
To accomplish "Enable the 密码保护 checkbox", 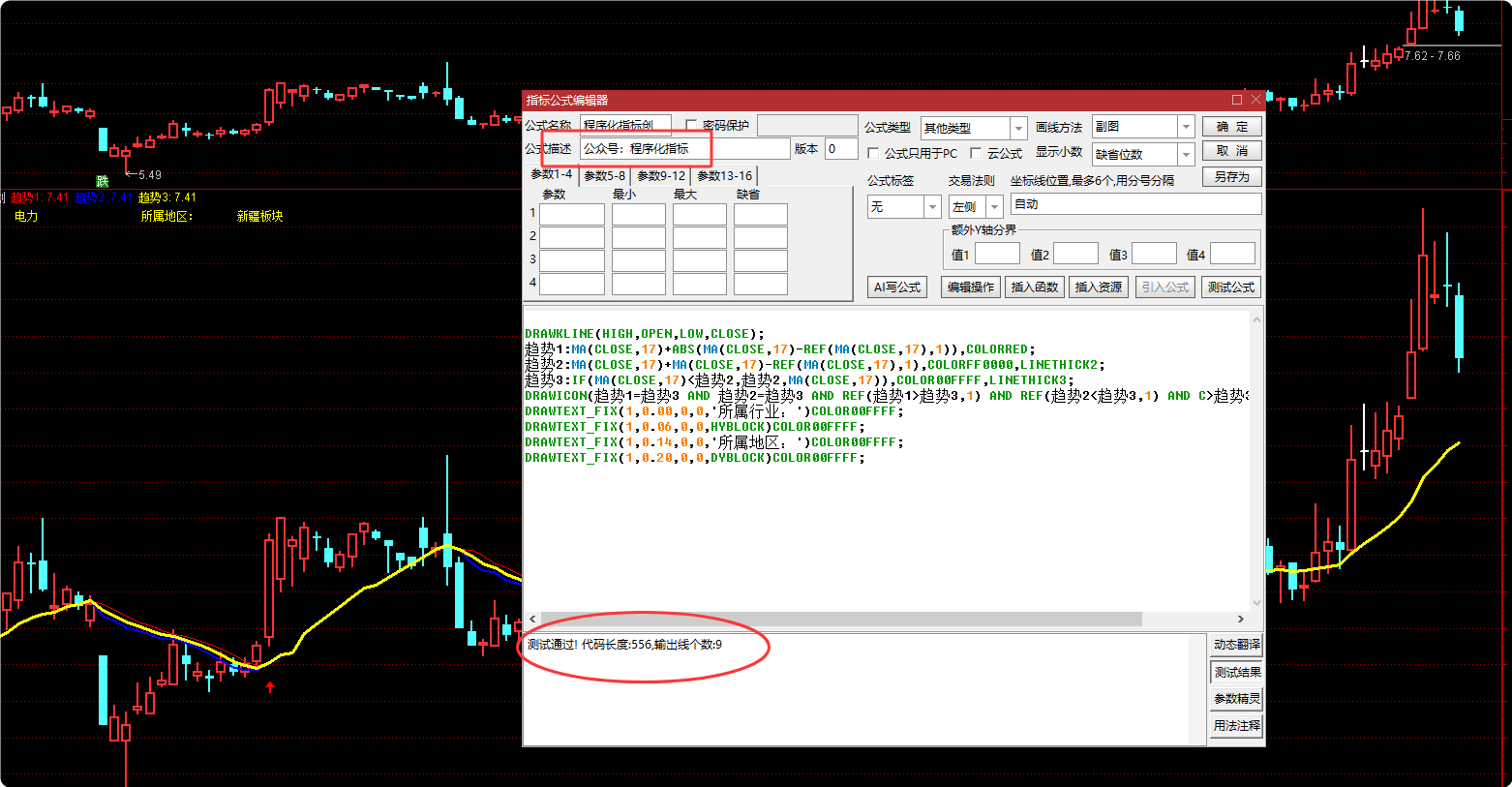I will click(691, 126).
